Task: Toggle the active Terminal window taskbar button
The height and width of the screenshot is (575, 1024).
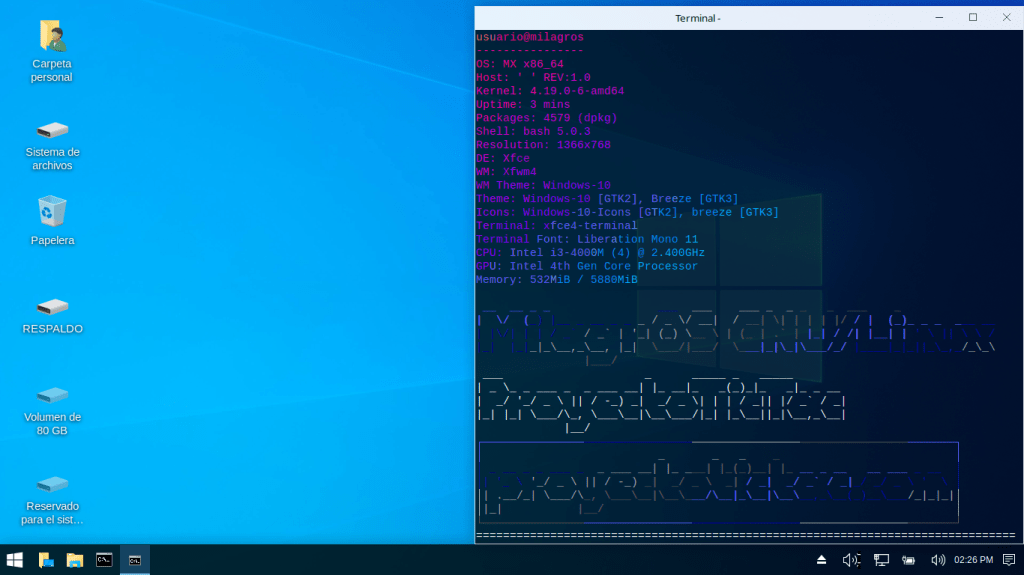Action: pyautogui.click(x=134, y=560)
